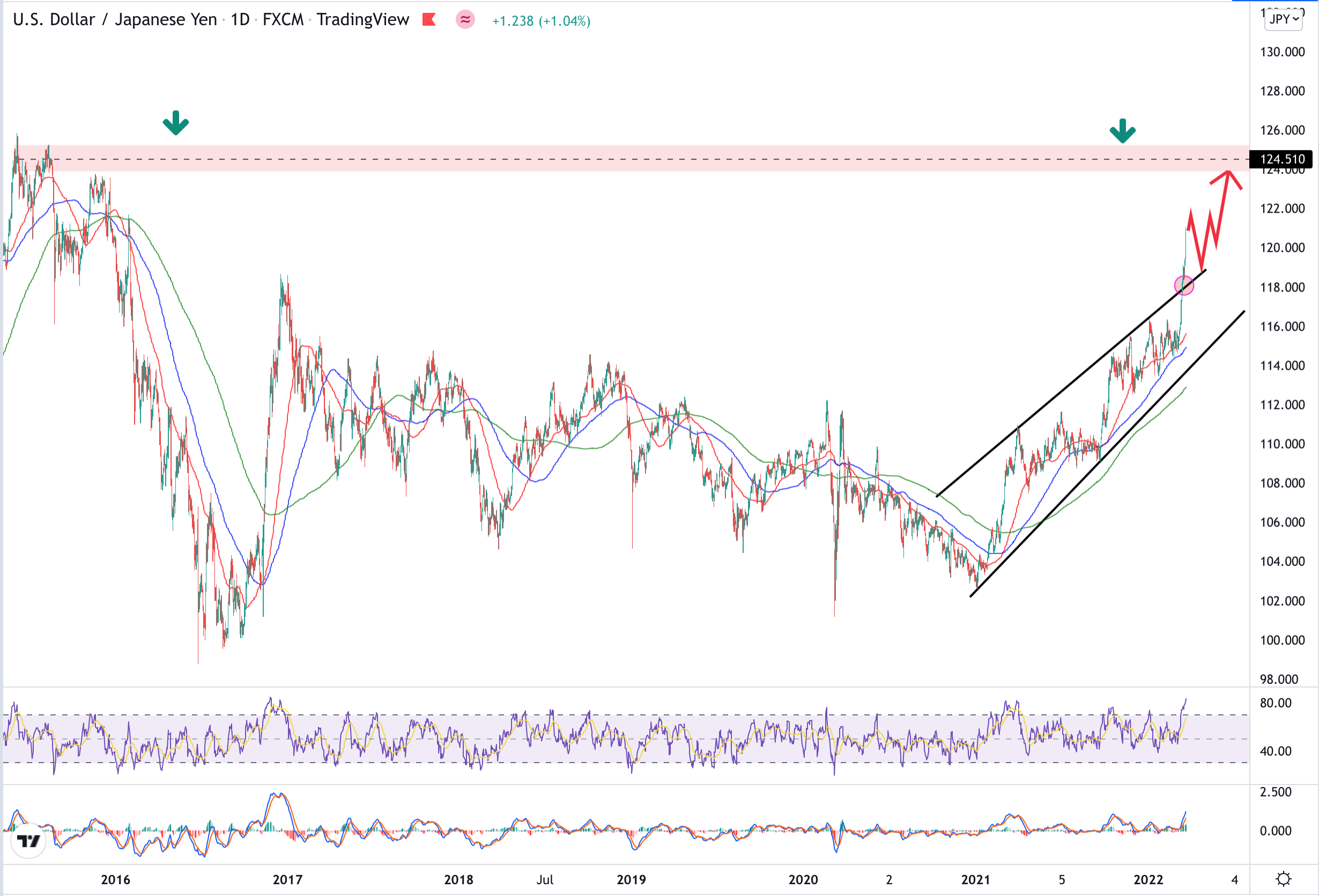The image size is (1319, 896).
Task: Click the TradingView logo badge
Action: pos(28,841)
